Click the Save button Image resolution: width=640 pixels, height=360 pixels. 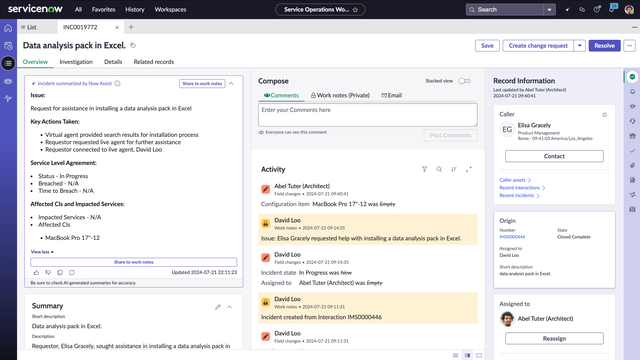click(487, 46)
